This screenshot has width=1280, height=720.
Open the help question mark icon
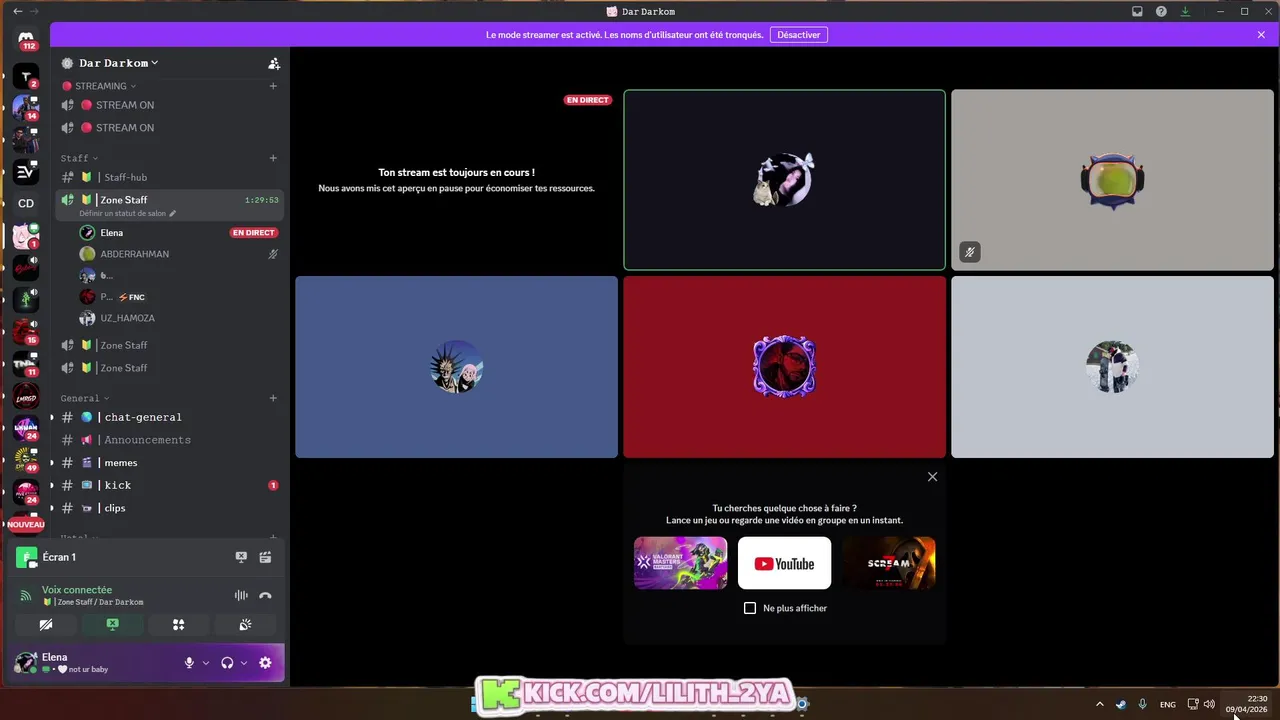coord(1161,11)
